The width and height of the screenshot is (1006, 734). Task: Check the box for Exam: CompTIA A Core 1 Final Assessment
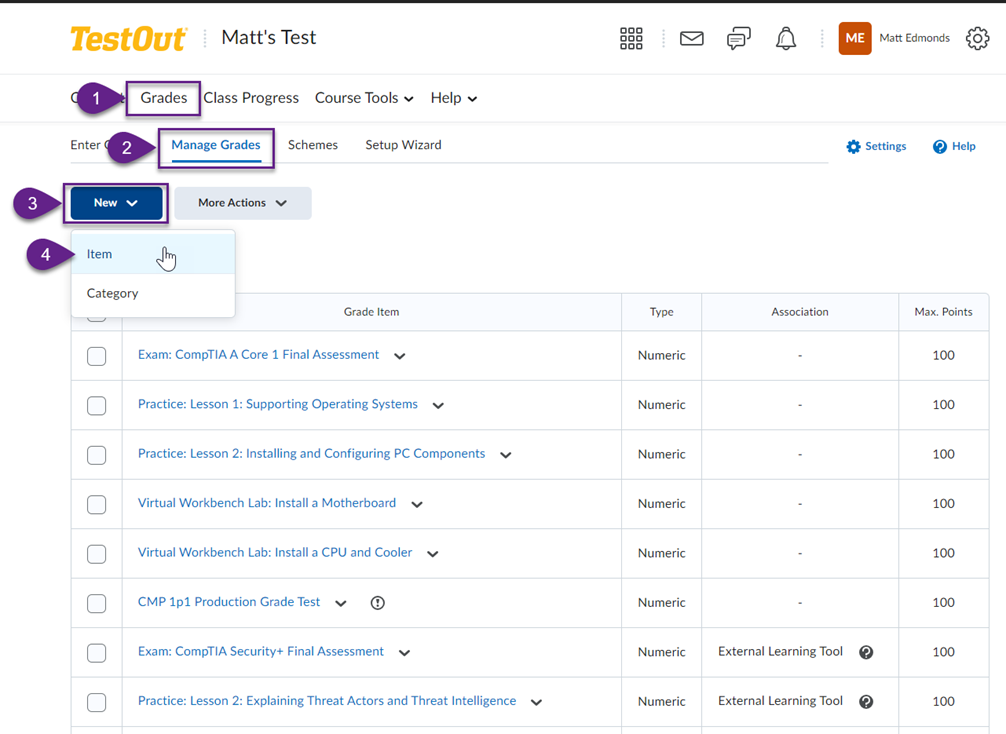pos(96,356)
